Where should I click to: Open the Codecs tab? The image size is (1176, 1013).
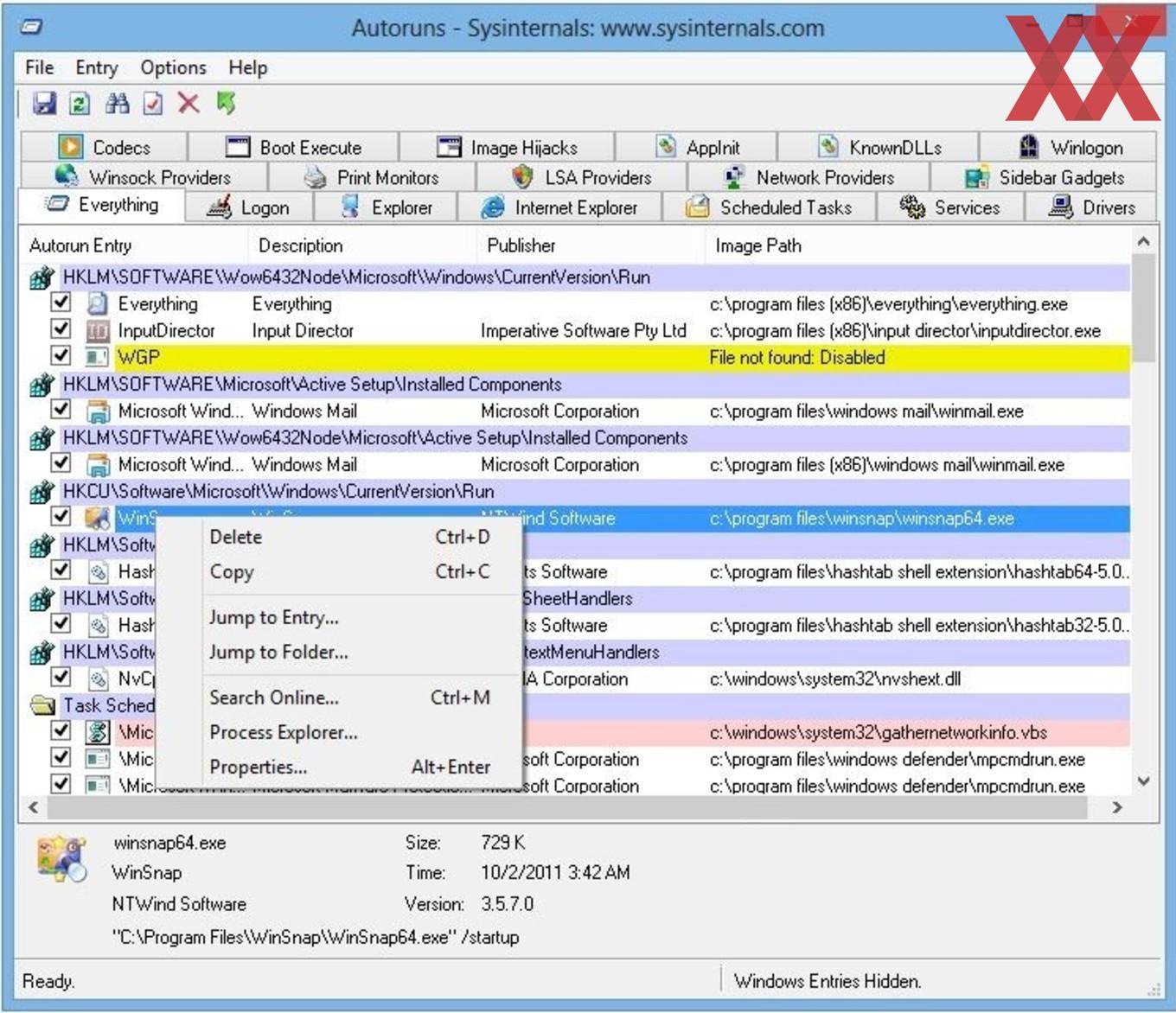104,147
